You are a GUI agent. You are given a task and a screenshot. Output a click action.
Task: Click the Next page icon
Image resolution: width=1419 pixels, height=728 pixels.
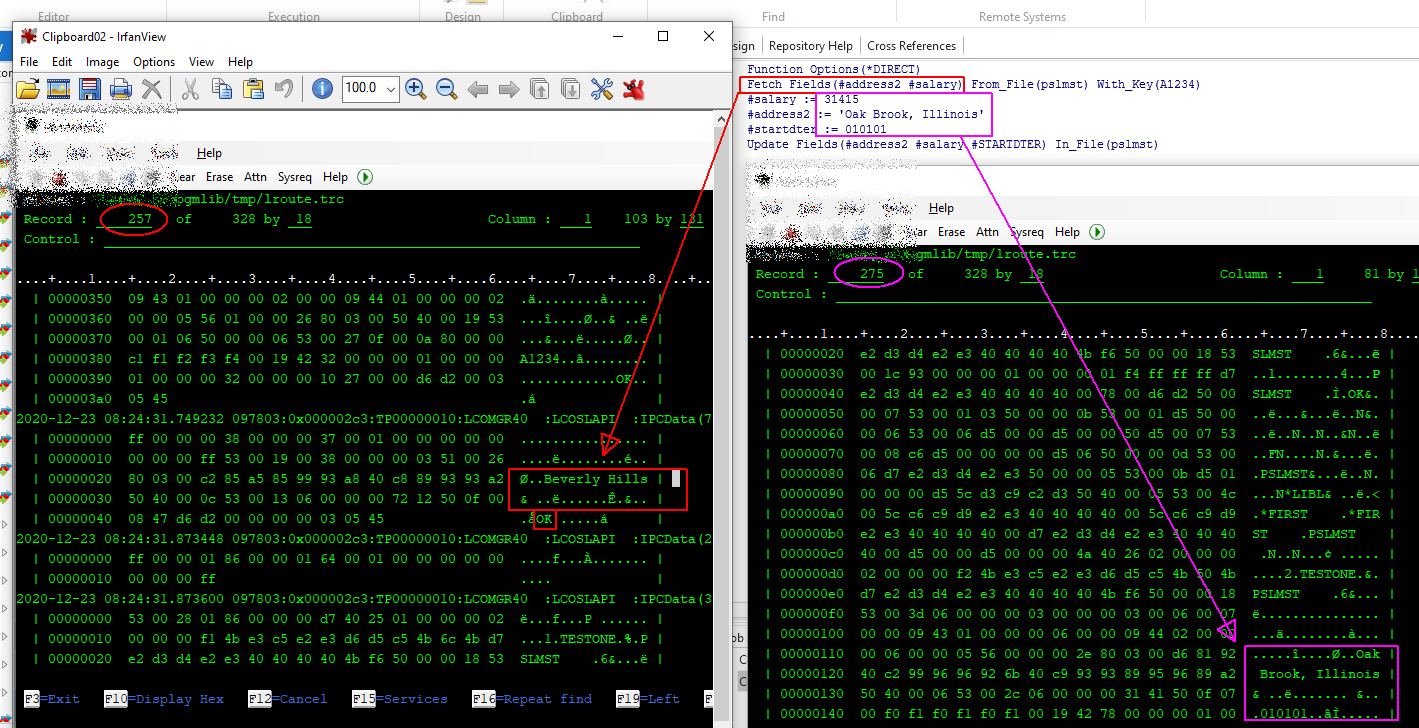coord(571,89)
